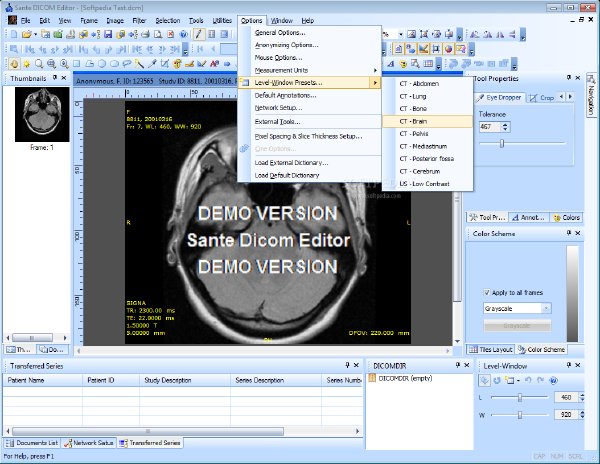
Task: Open preset dropdown arrow in Level-Window panel
Action: click(518, 381)
